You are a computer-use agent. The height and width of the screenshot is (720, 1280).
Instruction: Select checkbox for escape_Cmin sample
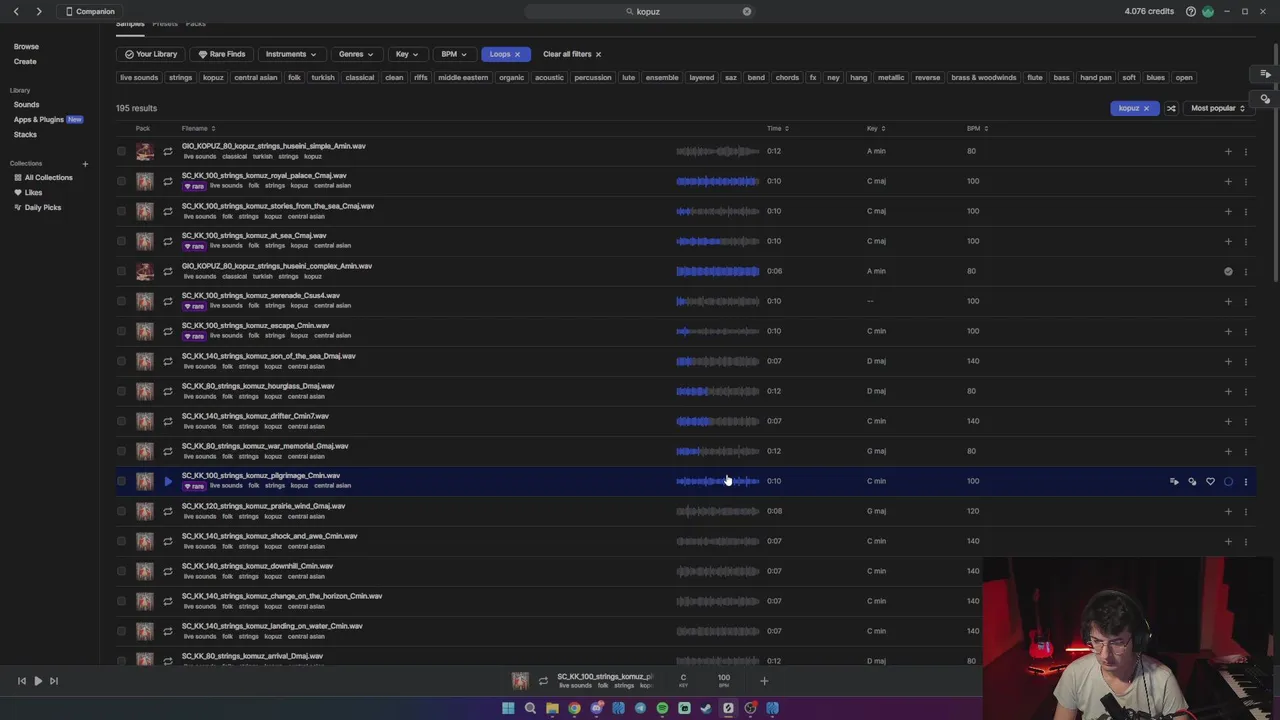pyautogui.click(x=121, y=331)
